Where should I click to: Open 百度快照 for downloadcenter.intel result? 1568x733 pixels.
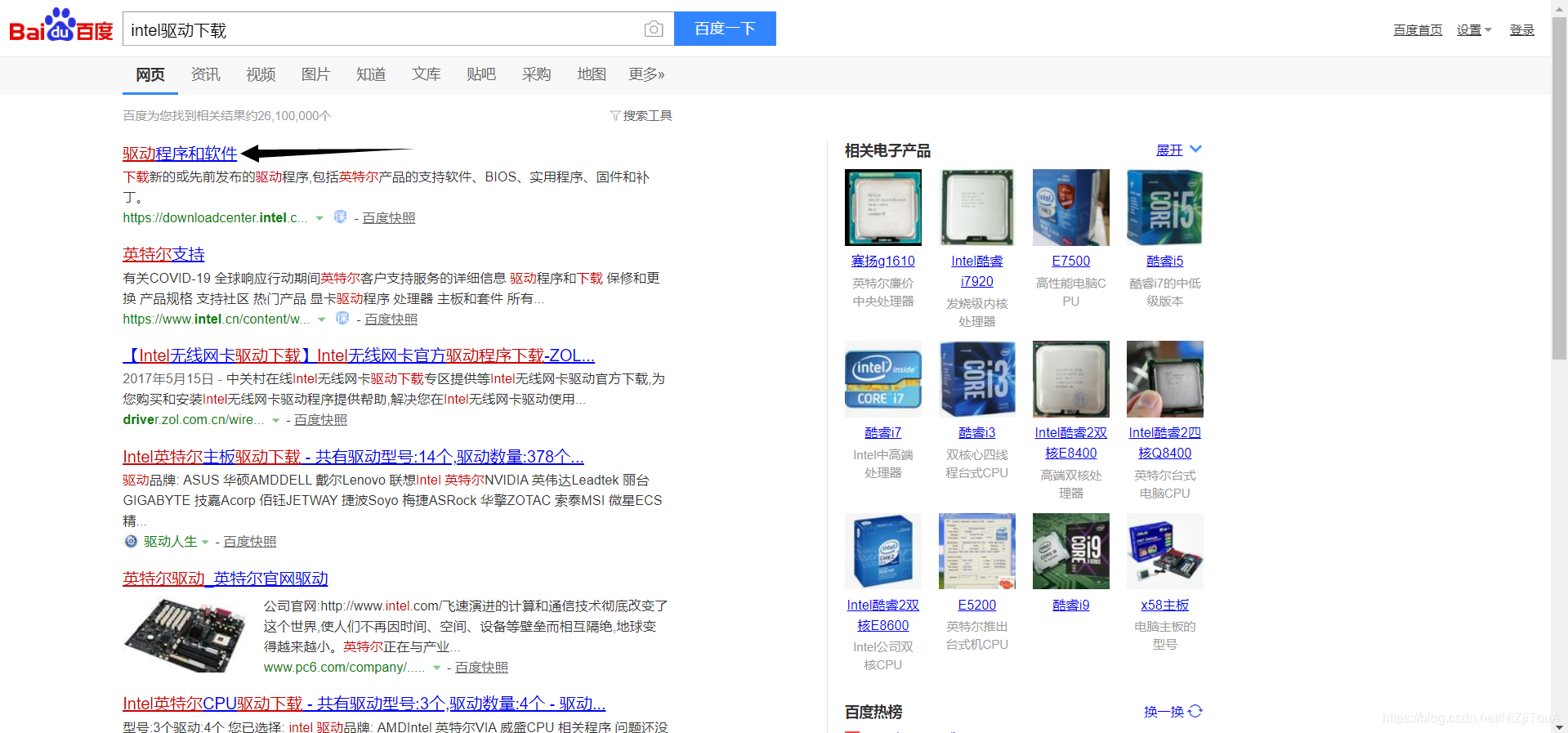pos(389,218)
